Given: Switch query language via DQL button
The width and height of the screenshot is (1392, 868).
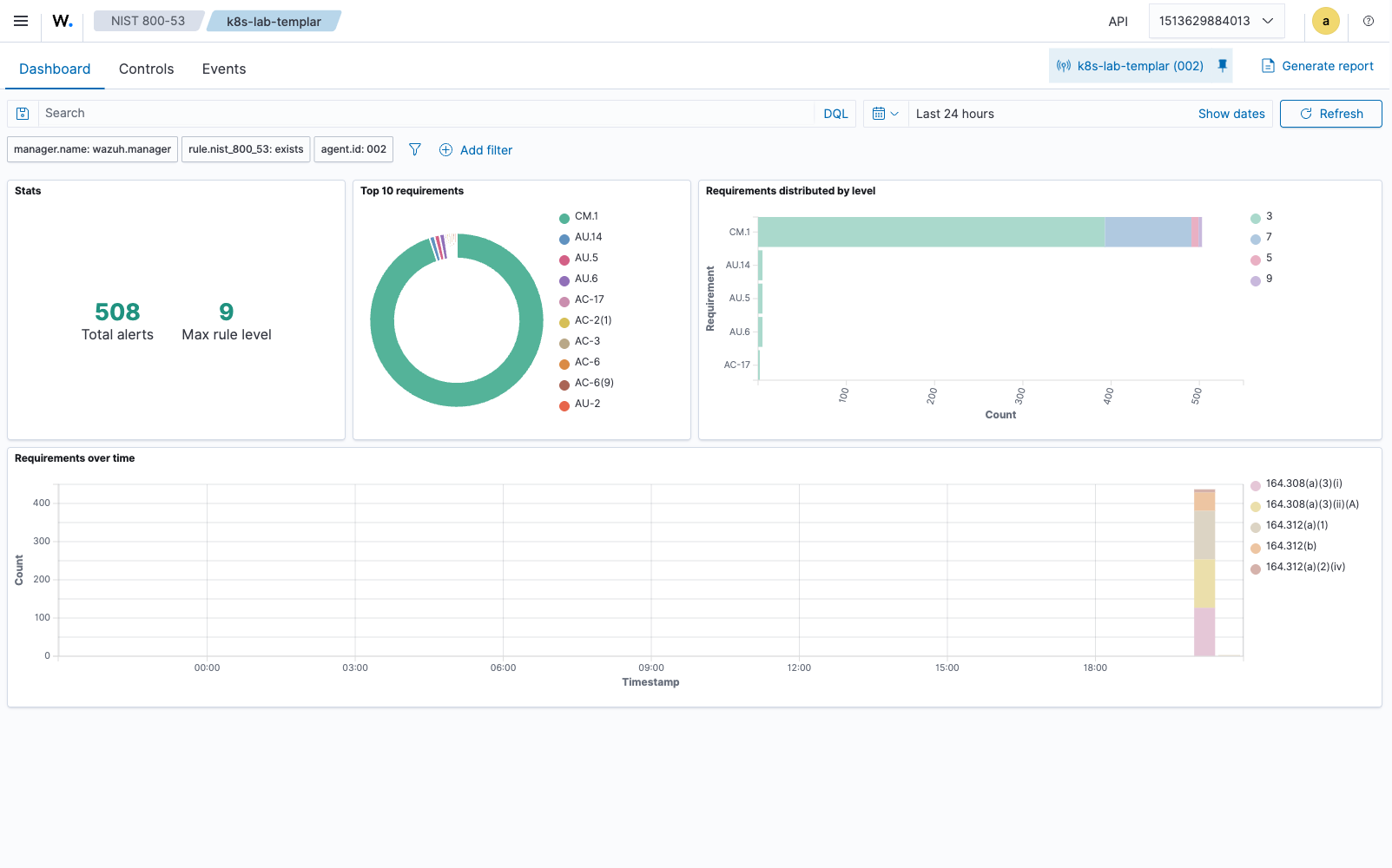Looking at the screenshot, I should 835,114.
